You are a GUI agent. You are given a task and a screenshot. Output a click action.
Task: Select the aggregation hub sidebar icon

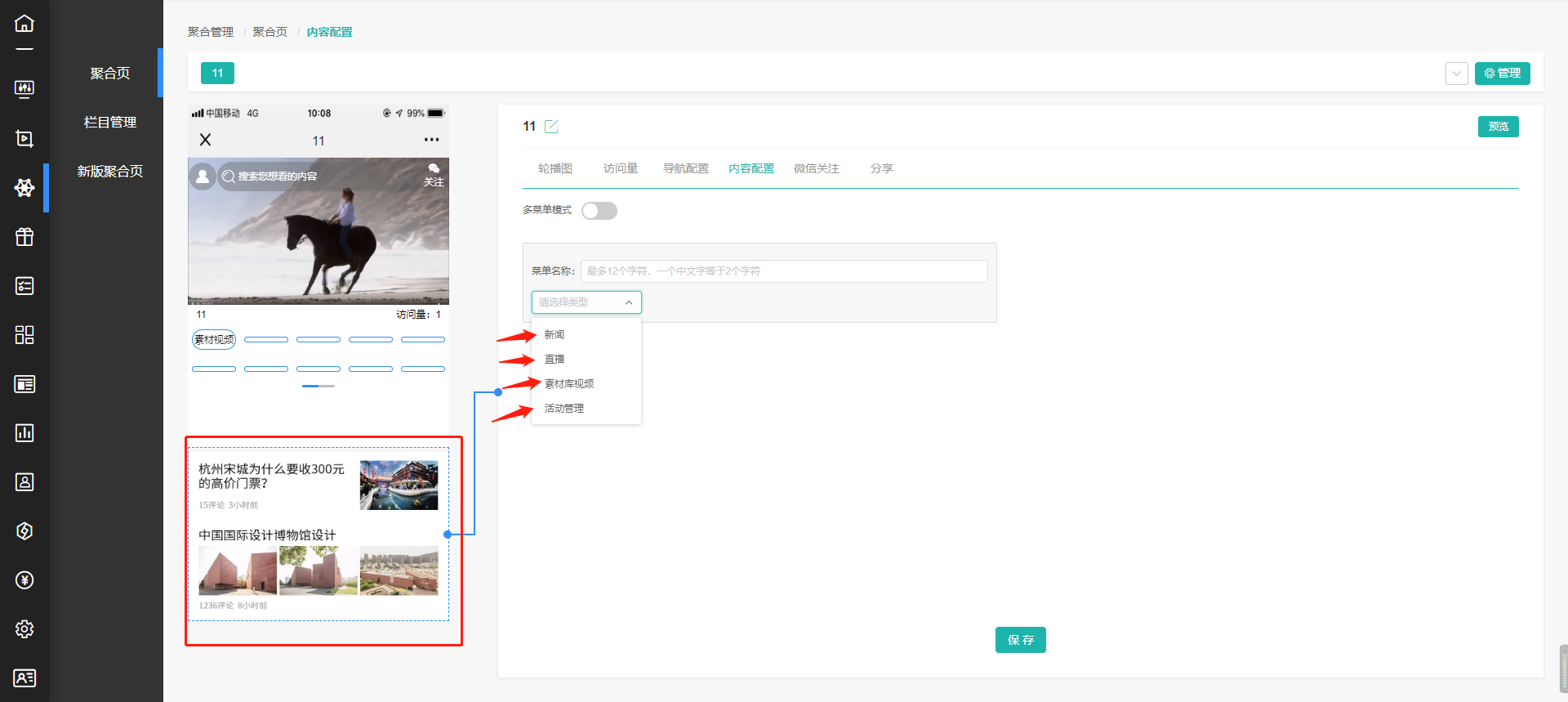click(x=24, y=187)
